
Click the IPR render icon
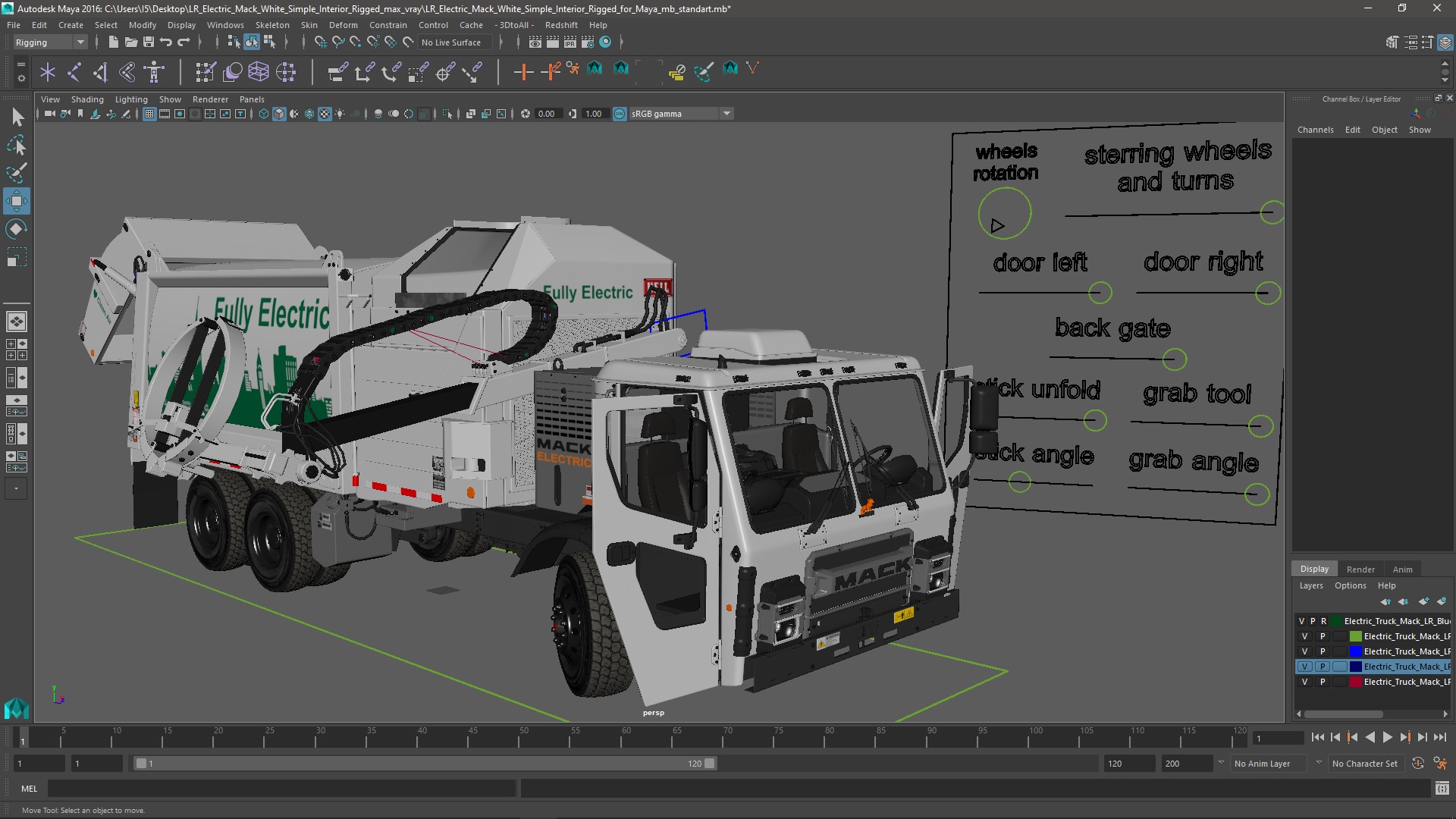[570, 42]
